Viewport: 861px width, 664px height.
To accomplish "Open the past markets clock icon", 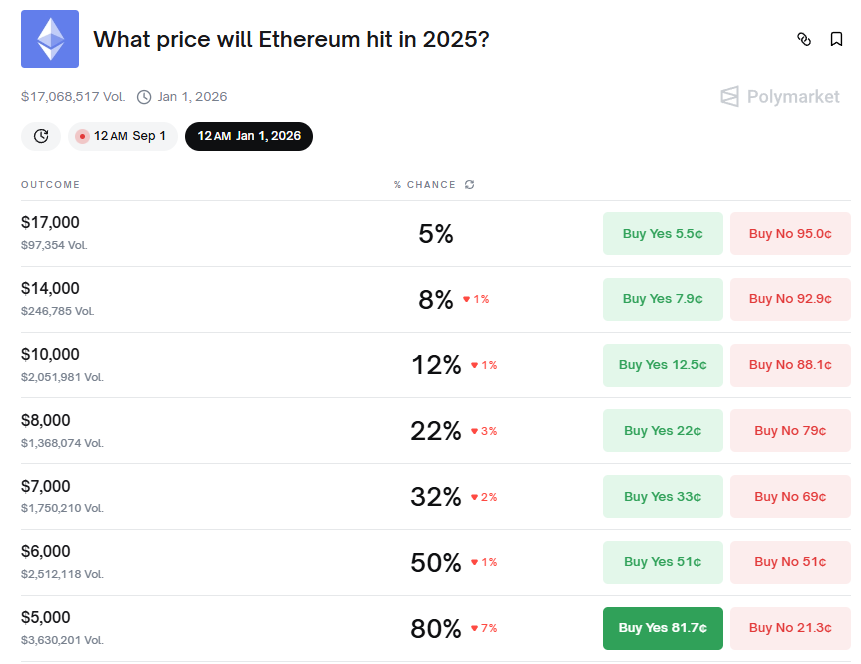I will tap(41, 136).
